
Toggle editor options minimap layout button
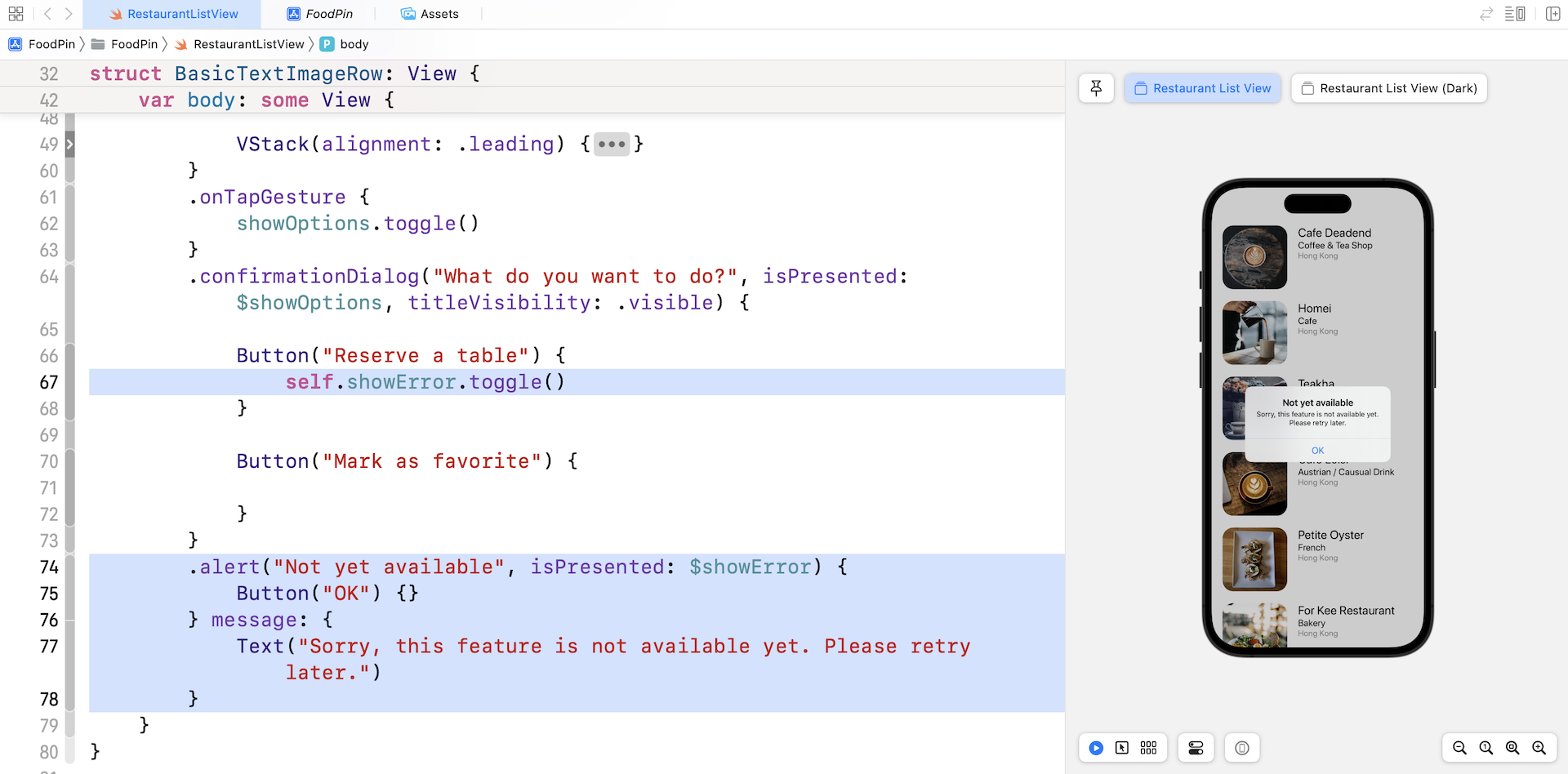(x=1515, y=14)
